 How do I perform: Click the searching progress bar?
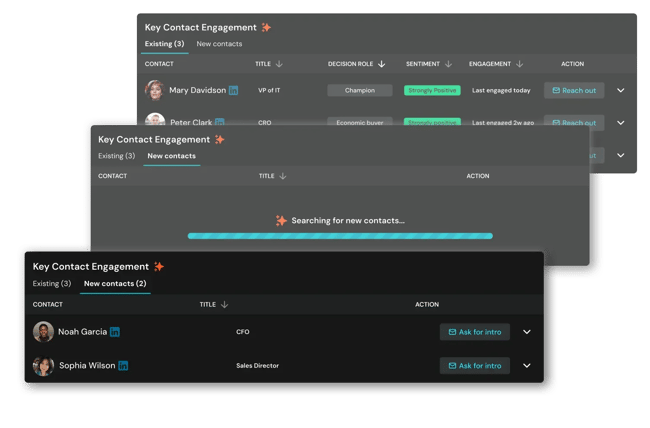tap(340, 236)
